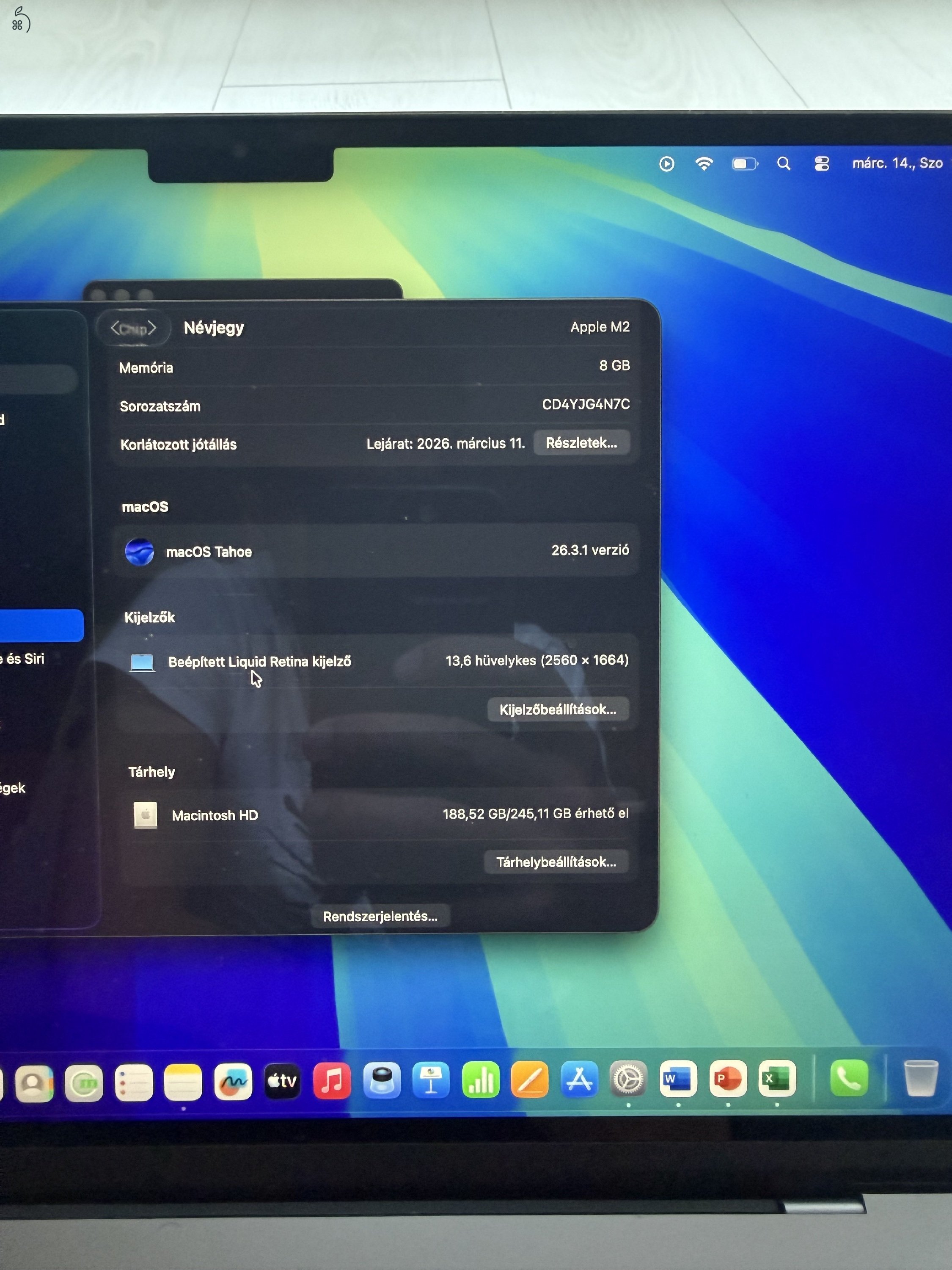Go back with the left chevron
This screenshot has width=952, height=1270.
click(115, 328)
